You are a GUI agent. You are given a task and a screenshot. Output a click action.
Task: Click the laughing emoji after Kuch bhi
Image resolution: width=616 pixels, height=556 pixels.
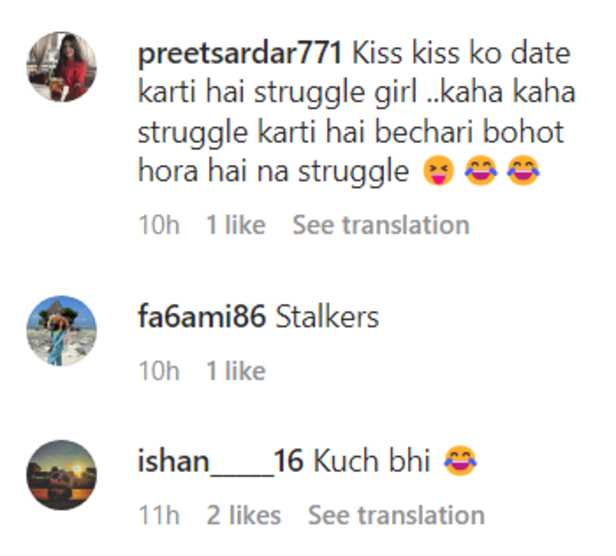click(458, 462)
